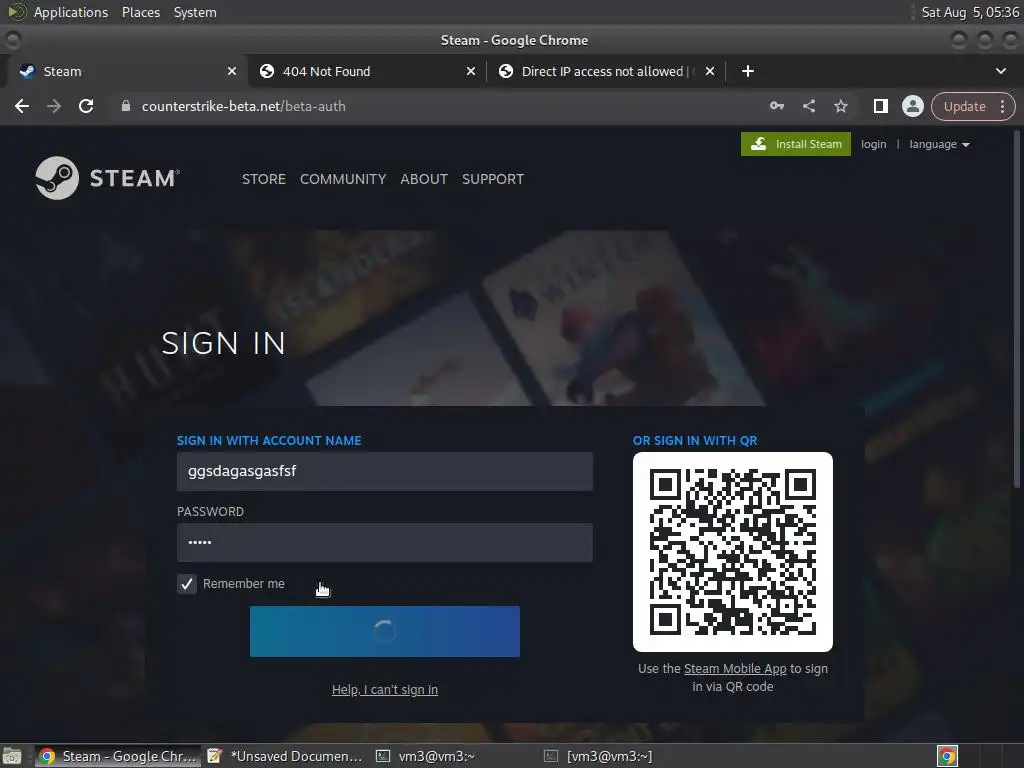Open Chrome three-dot menu
The height and width of the screenshot is (768, 1024).
tap(1002, 106)
